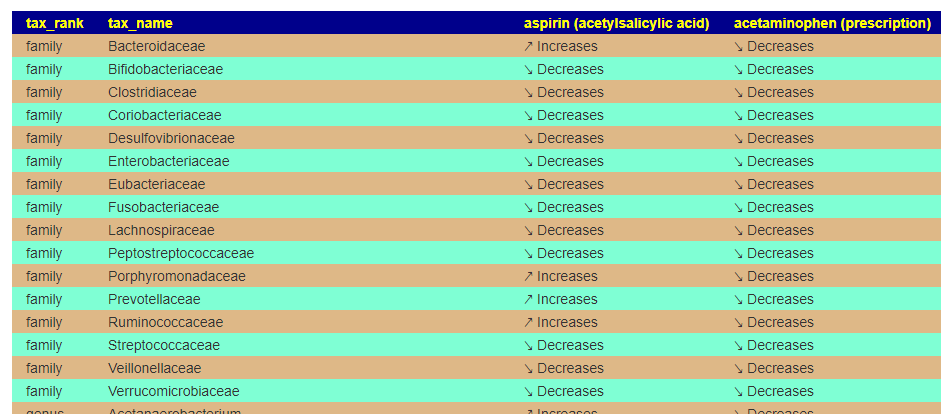Click the family rank cell for Clostridiaceae
Viewport: 950px width, 414px height.
(x=44, y=92)
